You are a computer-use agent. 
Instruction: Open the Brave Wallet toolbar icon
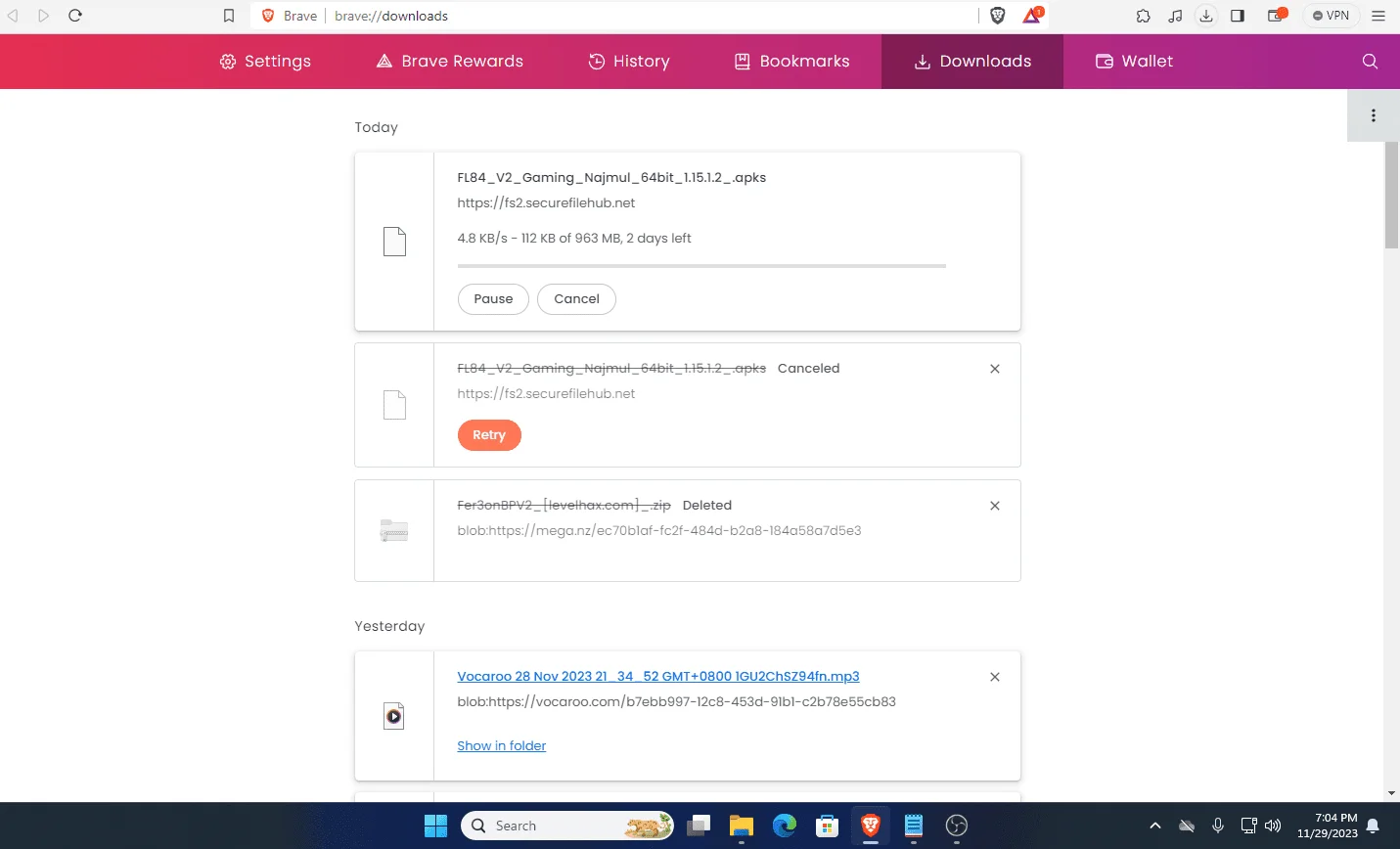click(x=1277, y=16)
